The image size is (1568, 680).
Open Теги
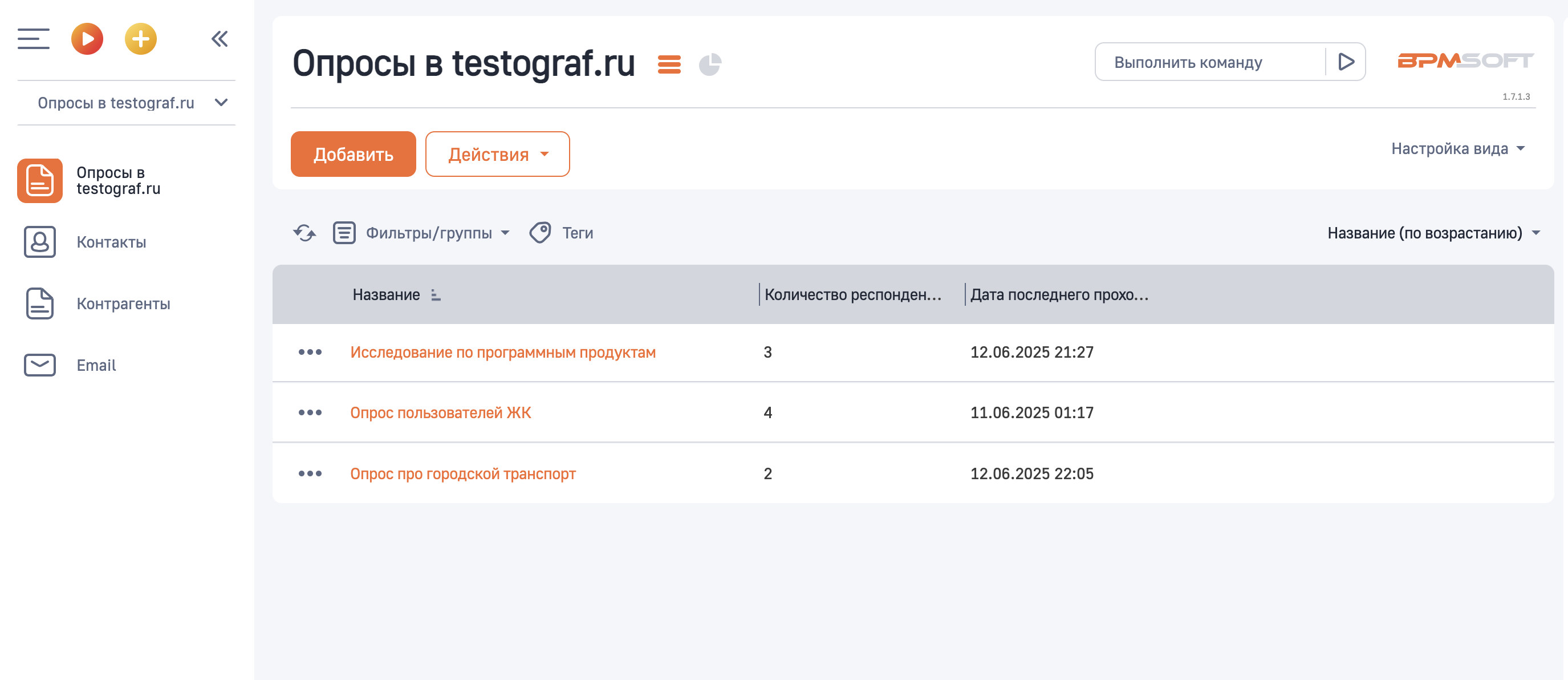click(x=578, y=233)
